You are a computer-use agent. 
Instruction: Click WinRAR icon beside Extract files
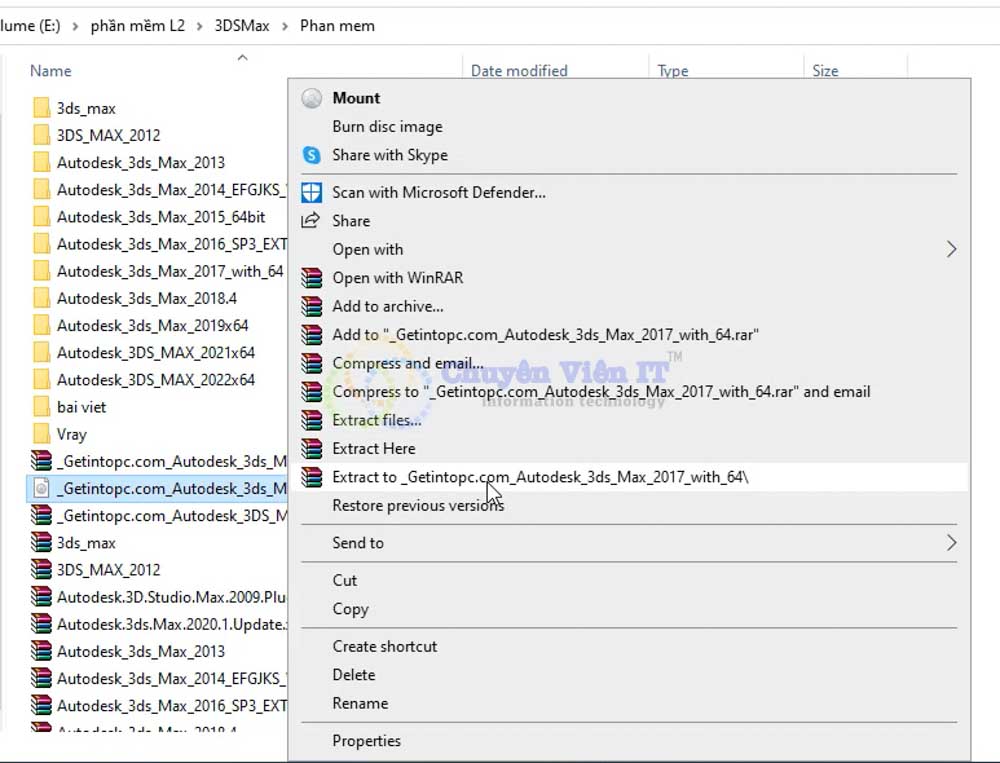(x=311, y=420)
